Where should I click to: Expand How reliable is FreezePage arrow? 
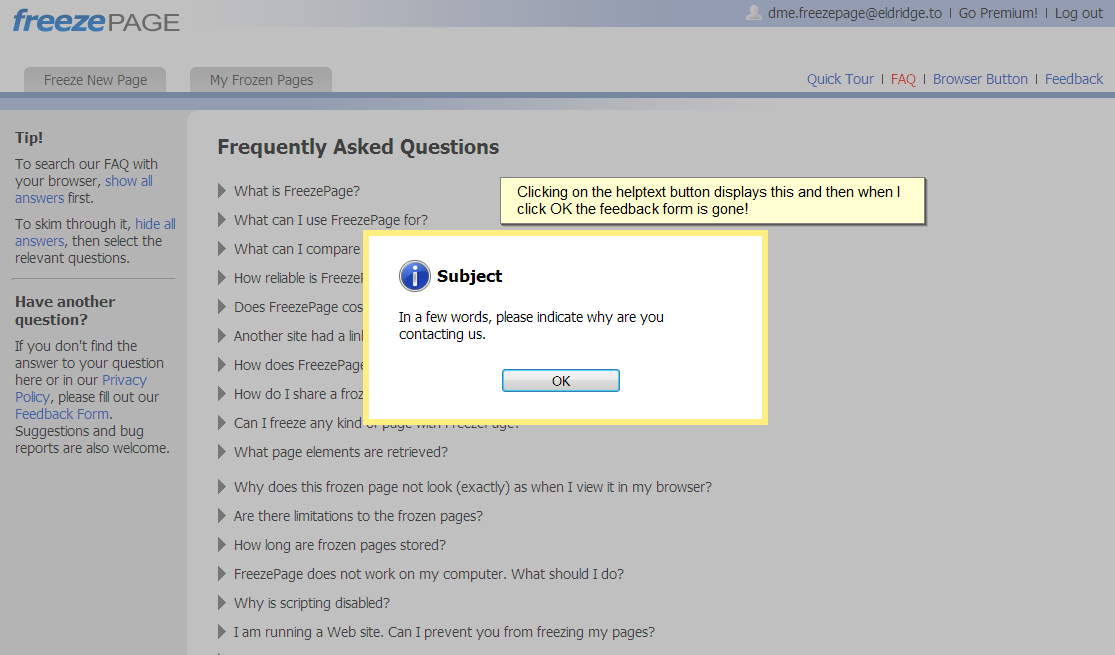[222, 278]
